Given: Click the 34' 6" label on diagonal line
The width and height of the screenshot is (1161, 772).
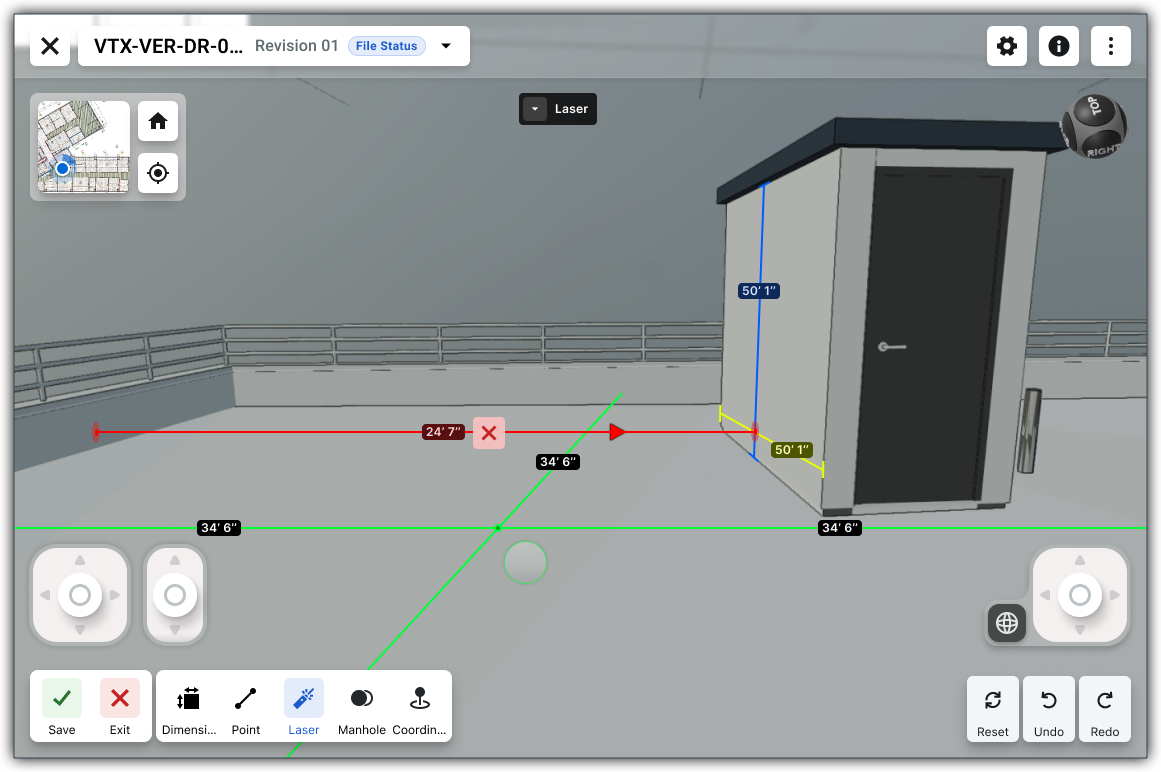Looking at the screenshot, I should [x=558, y=462].
